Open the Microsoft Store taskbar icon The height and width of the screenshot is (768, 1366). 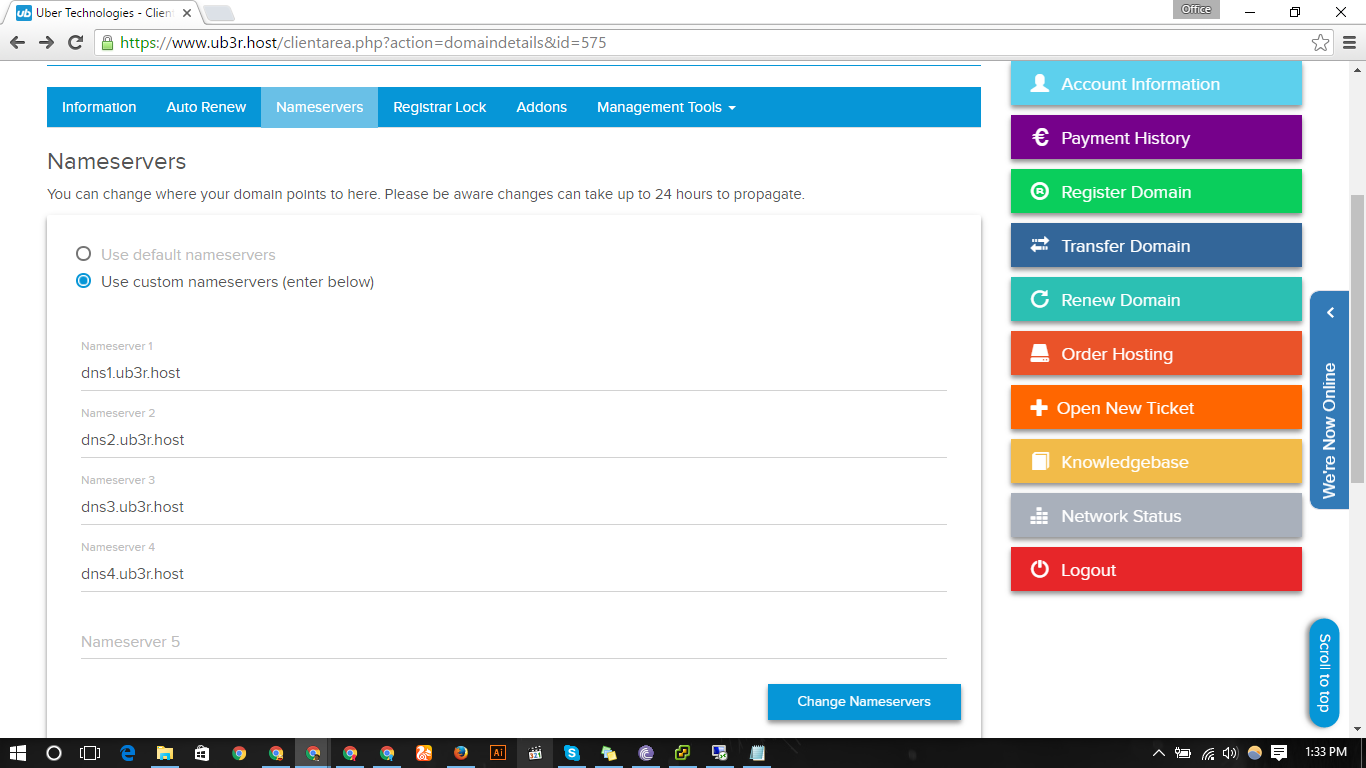click(x=202, y=753)
